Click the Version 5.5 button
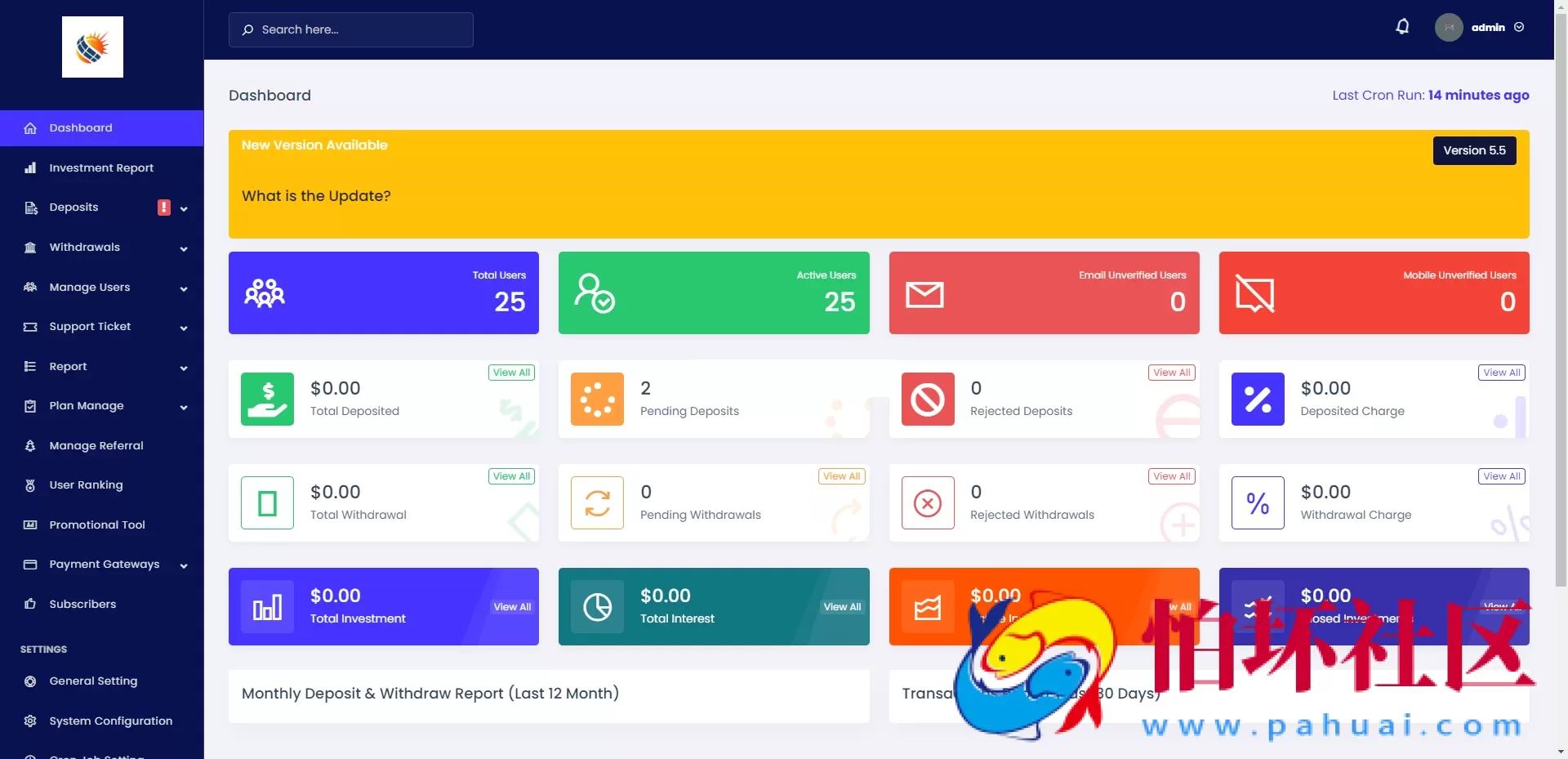The width and height of the screenshot is (1568, 759). coord(1474,150)
